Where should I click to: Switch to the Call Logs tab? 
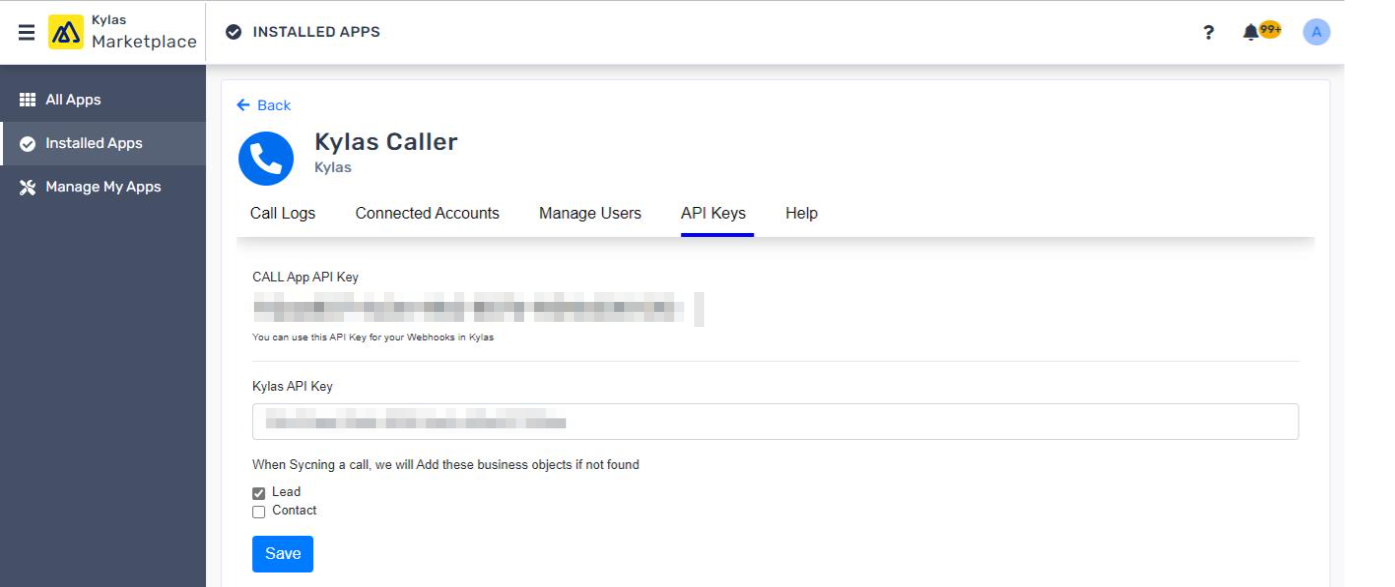pos(283,213)
